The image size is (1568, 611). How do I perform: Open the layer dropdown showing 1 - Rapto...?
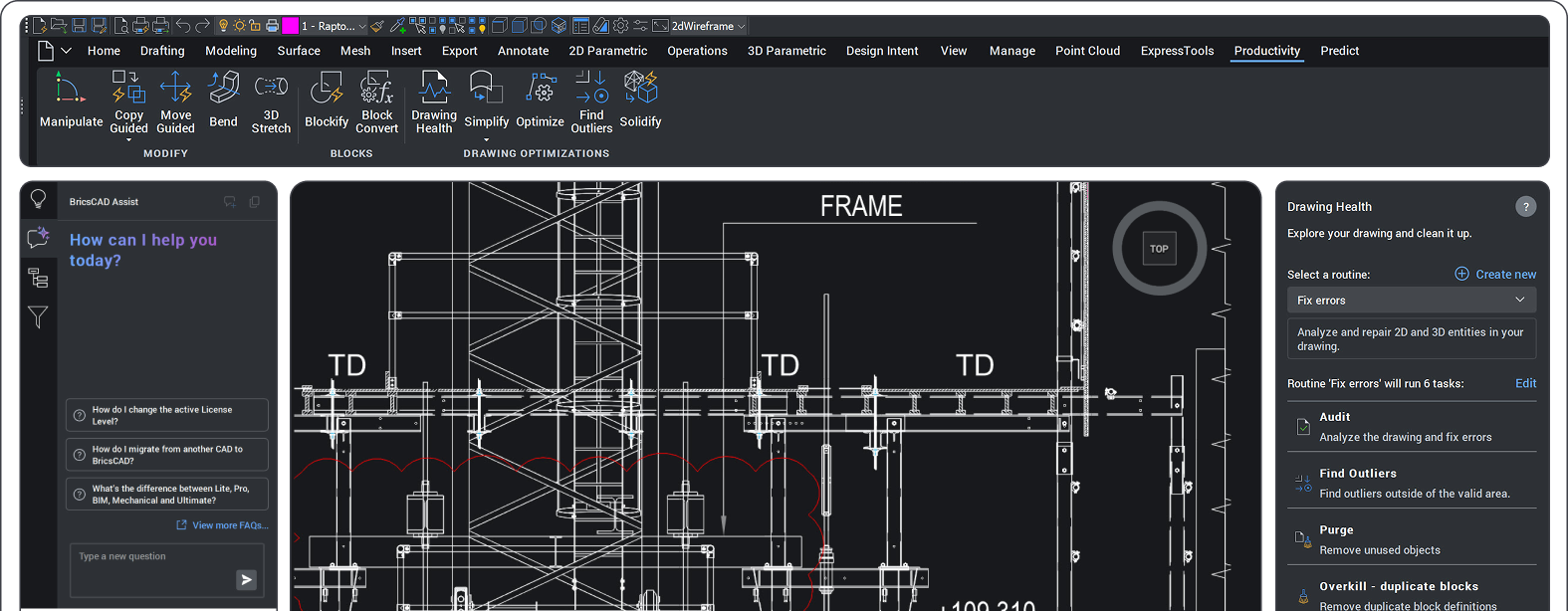334,26
